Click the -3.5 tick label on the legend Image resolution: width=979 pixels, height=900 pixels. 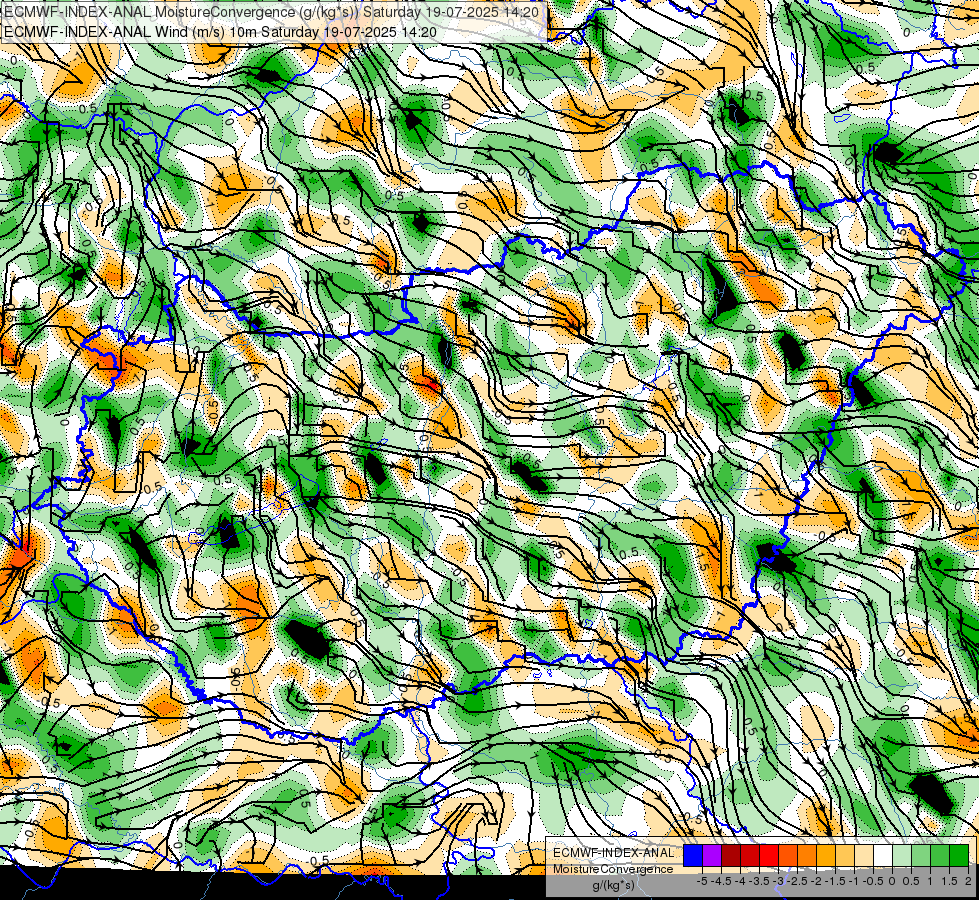click(759, 881)
